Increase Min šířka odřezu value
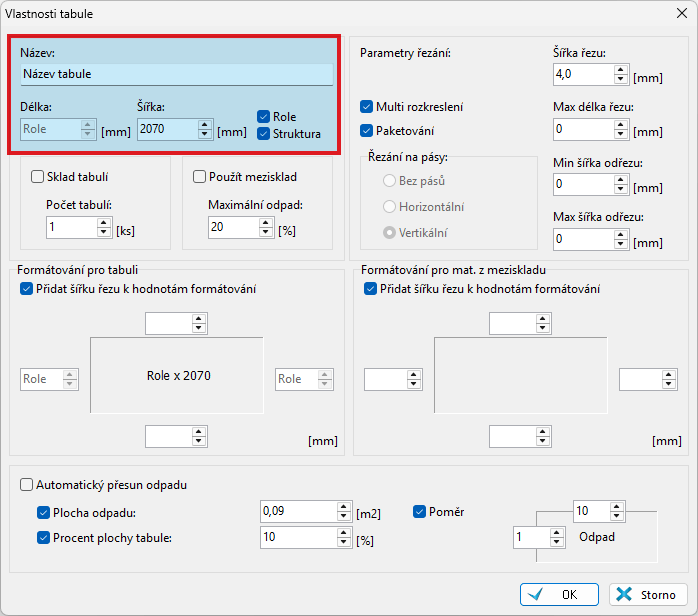The height and width of the screenshot is (616, 698). coord(622,180)
